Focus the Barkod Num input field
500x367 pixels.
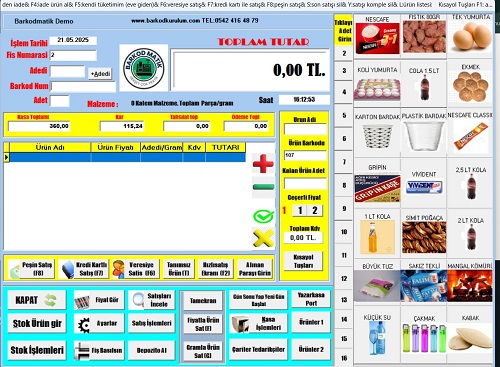[x=83, y=87]
